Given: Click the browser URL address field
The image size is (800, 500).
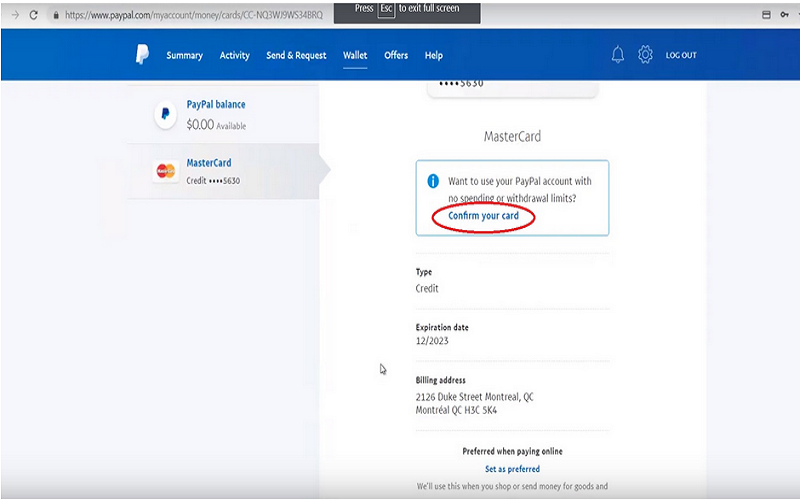Looking at the screenshot, I should tap(194, 15).
